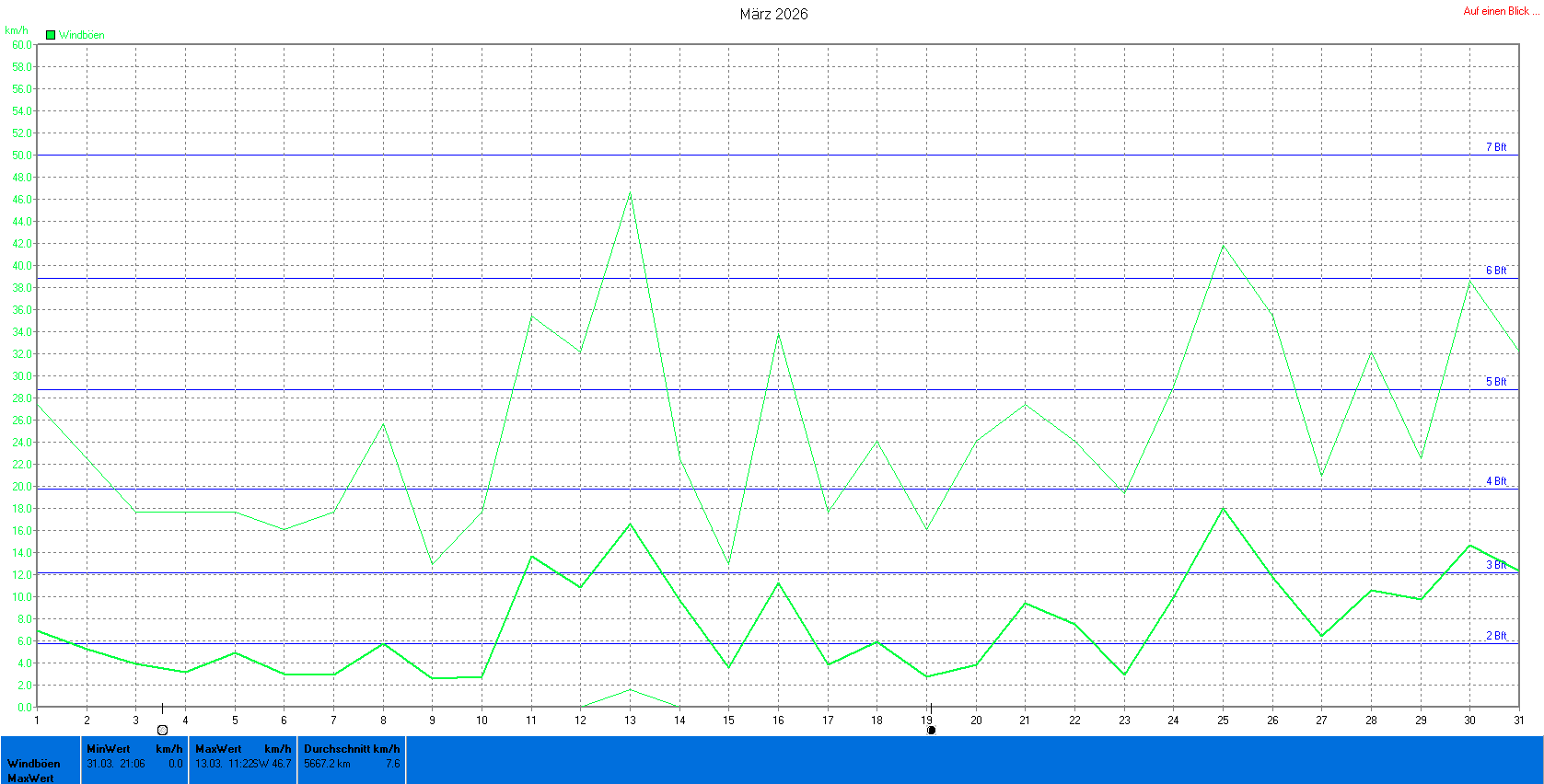Click the 'W 46.7' maximum gust value
Image resolution: width=1544 pixels, height=784 pixels.
(273, 764)
